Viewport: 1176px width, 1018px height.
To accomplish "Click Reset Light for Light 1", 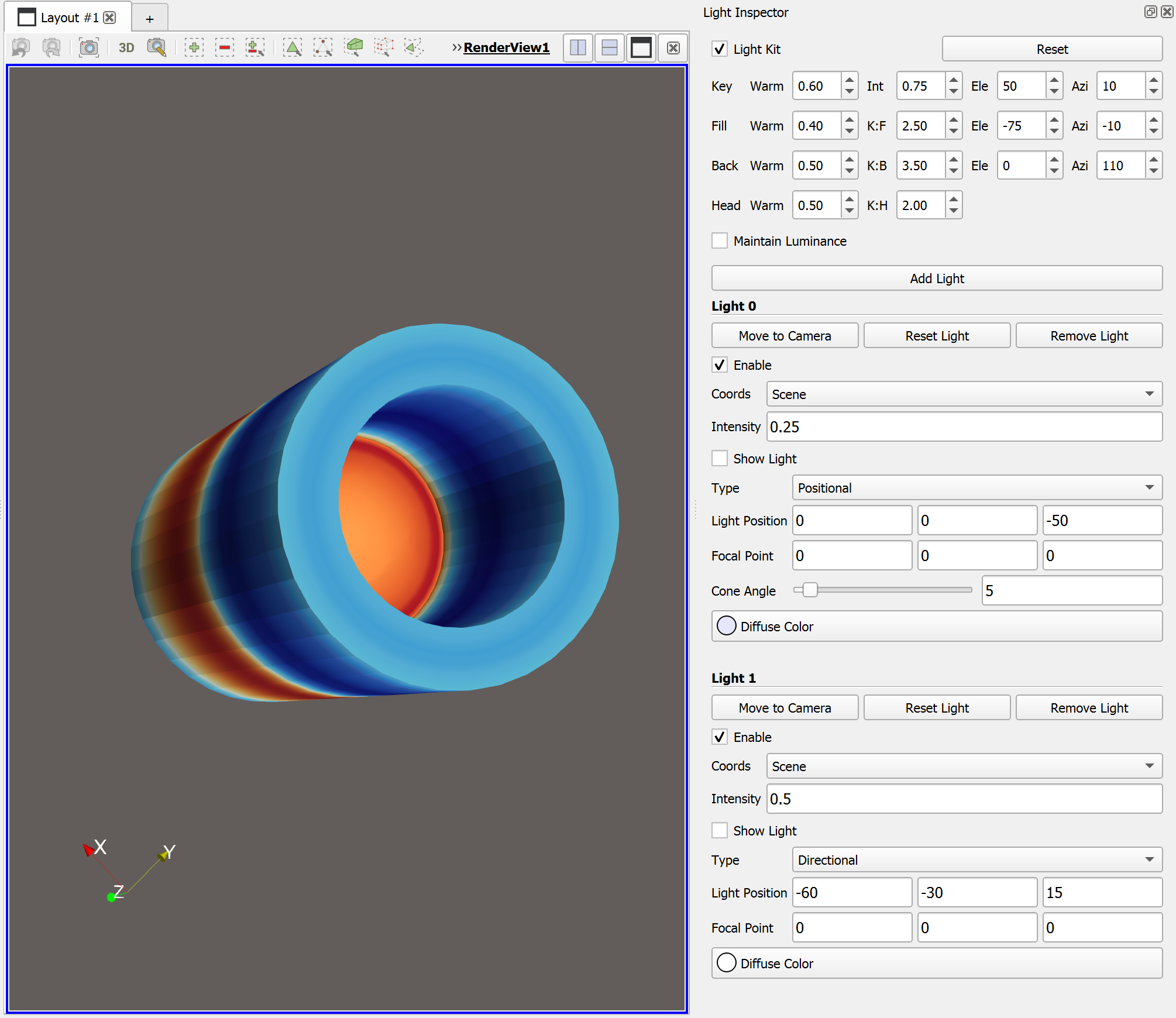I will coord(937,707).
